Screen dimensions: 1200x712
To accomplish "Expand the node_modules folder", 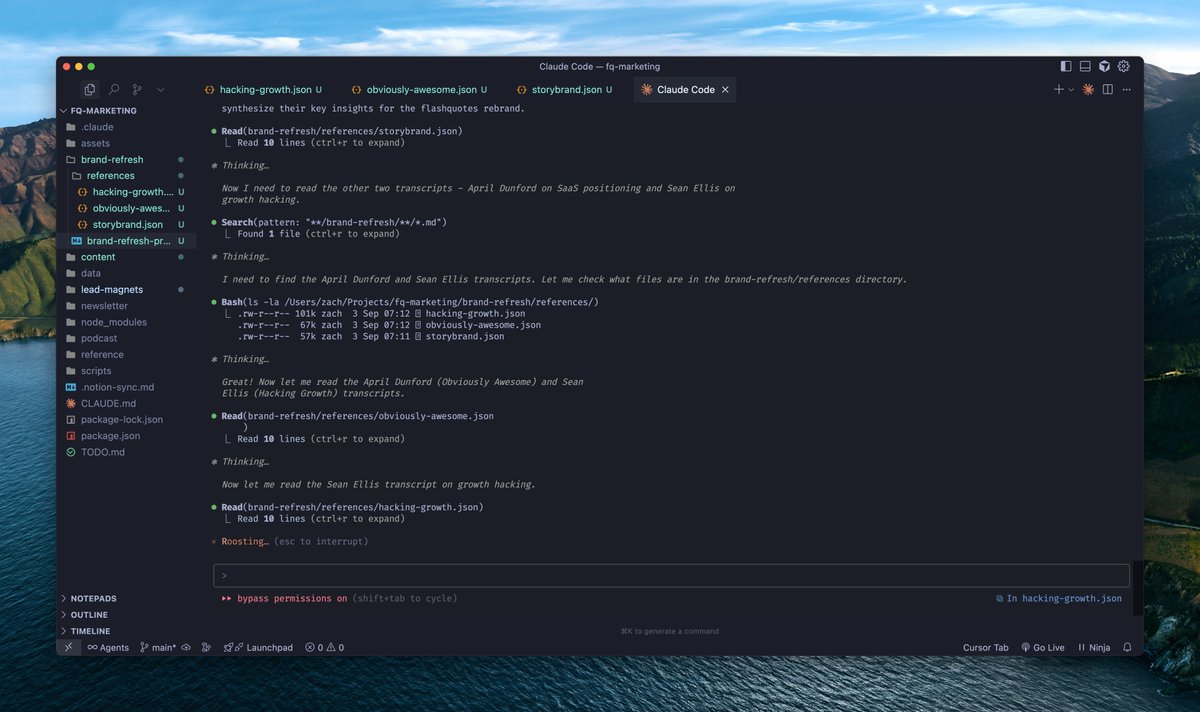I will [127, 322].
